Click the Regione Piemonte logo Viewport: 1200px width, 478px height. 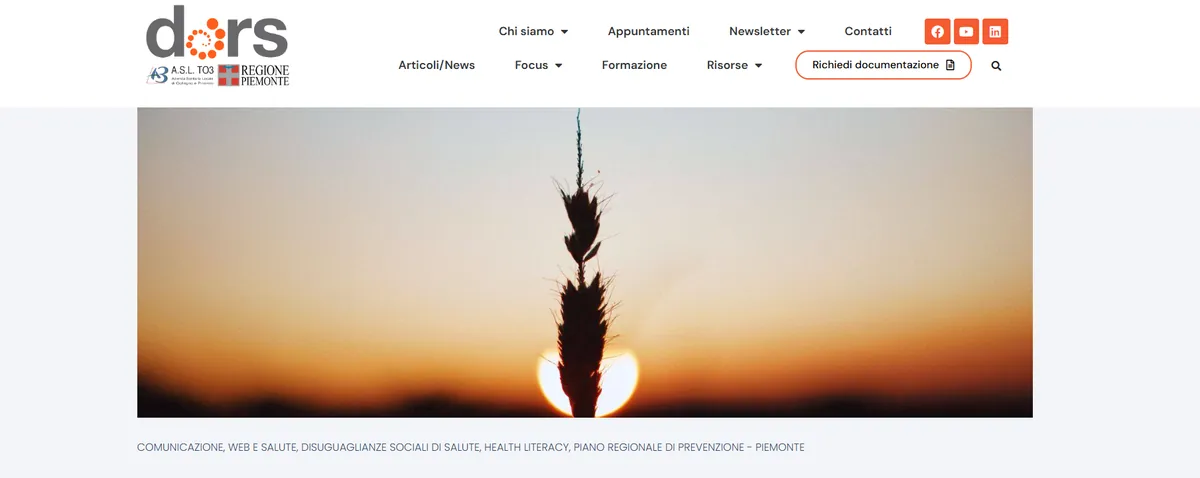(x=254, y=75)
